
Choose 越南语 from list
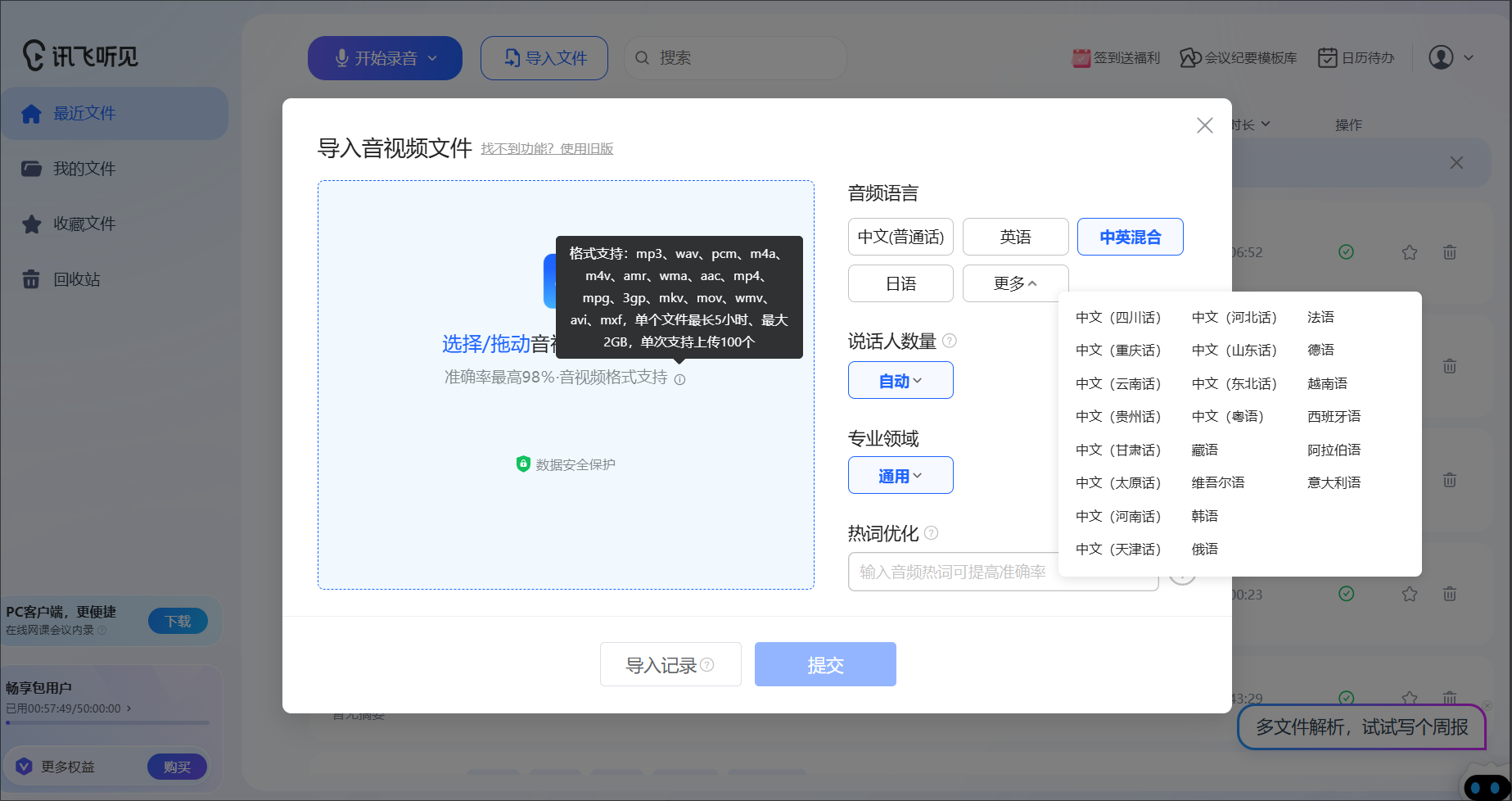1328,383
